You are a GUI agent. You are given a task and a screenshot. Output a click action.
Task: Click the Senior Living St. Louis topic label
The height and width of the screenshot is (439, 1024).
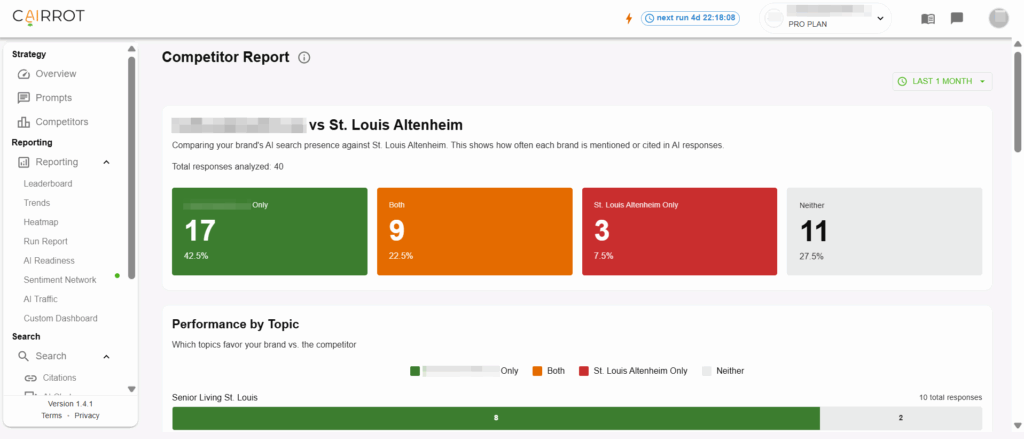[x=215, y=397]
